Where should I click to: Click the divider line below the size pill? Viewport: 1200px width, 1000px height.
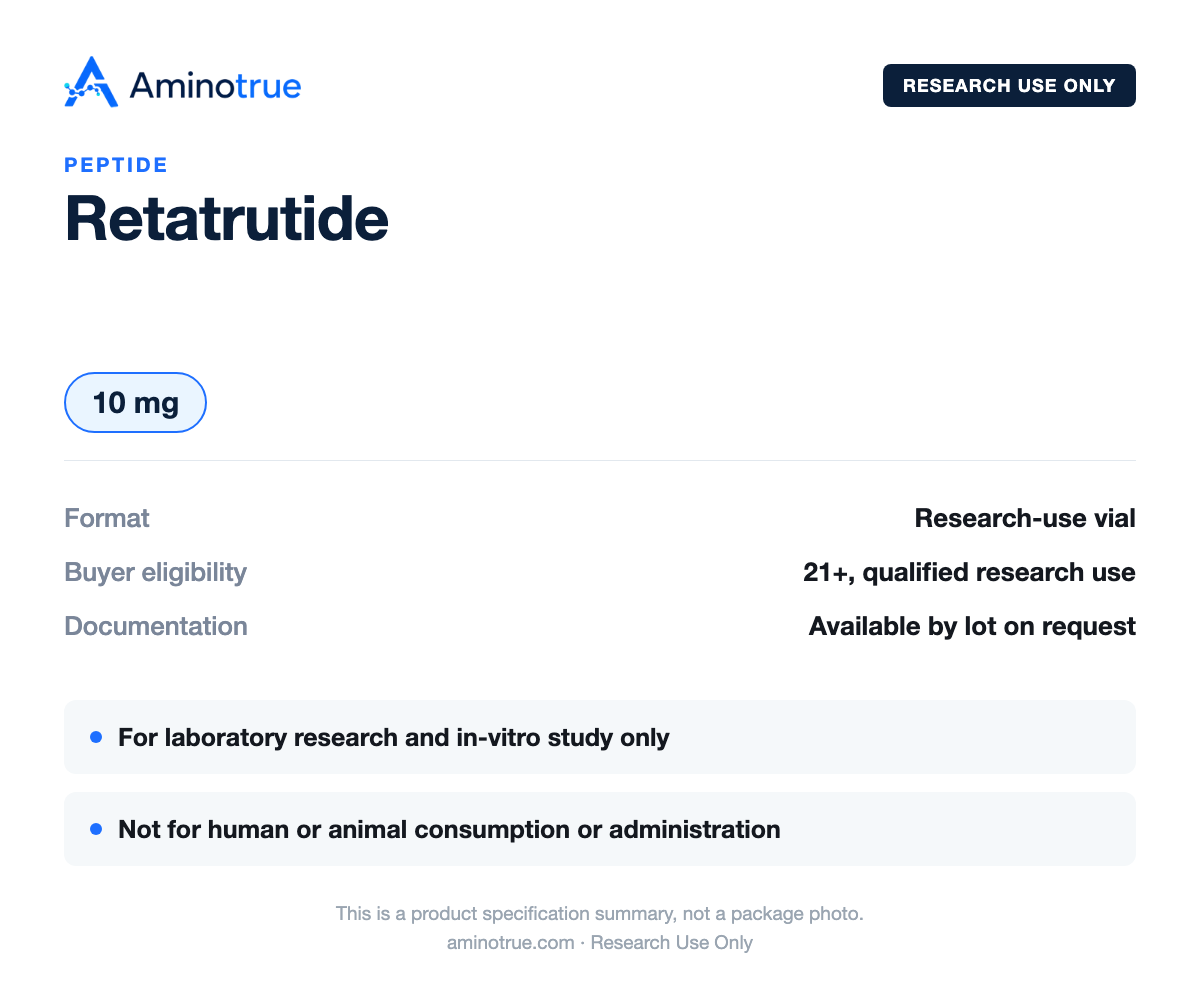click(x=600, y=460)
